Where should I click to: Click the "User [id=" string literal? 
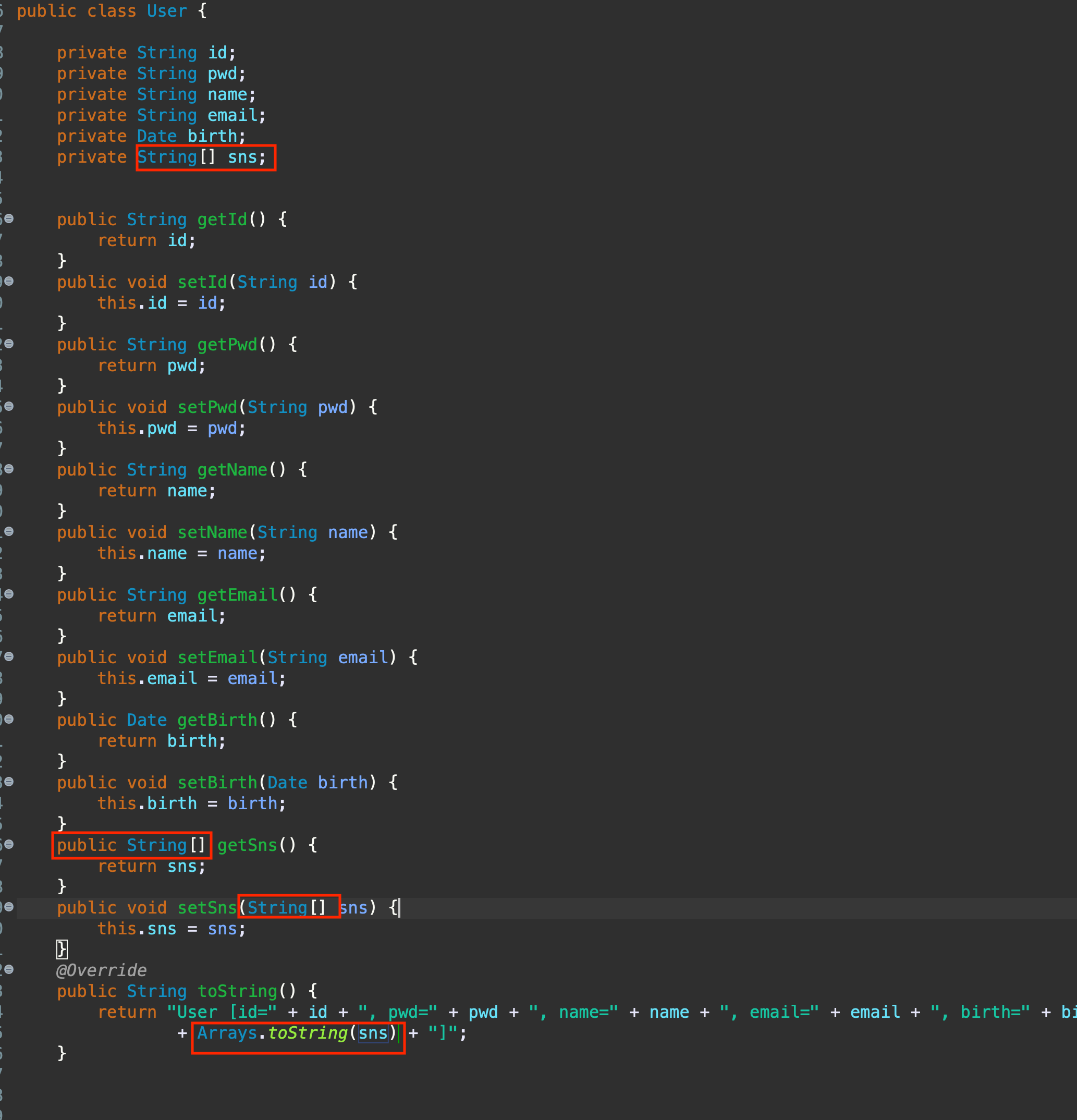pyautogui.click(x=222, y=1012)
